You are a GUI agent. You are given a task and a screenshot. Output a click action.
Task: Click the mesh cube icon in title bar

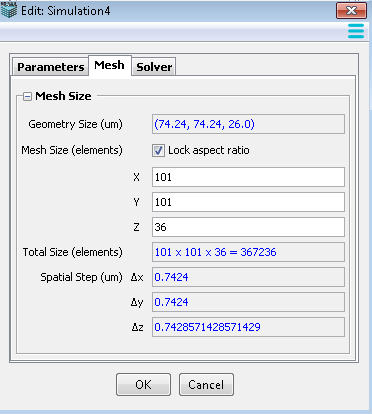pos(9,10)
